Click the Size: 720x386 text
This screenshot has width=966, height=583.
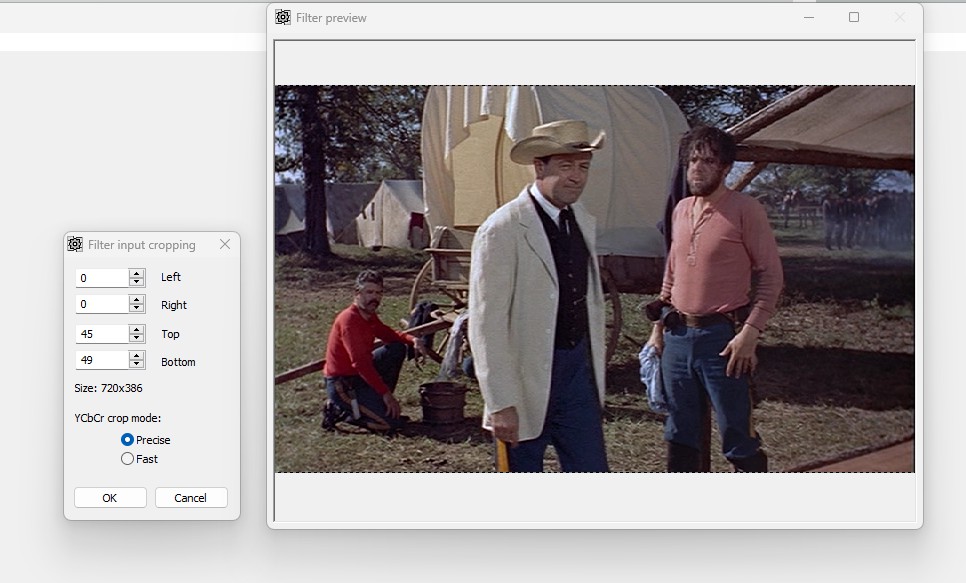[x=108, y=388]
